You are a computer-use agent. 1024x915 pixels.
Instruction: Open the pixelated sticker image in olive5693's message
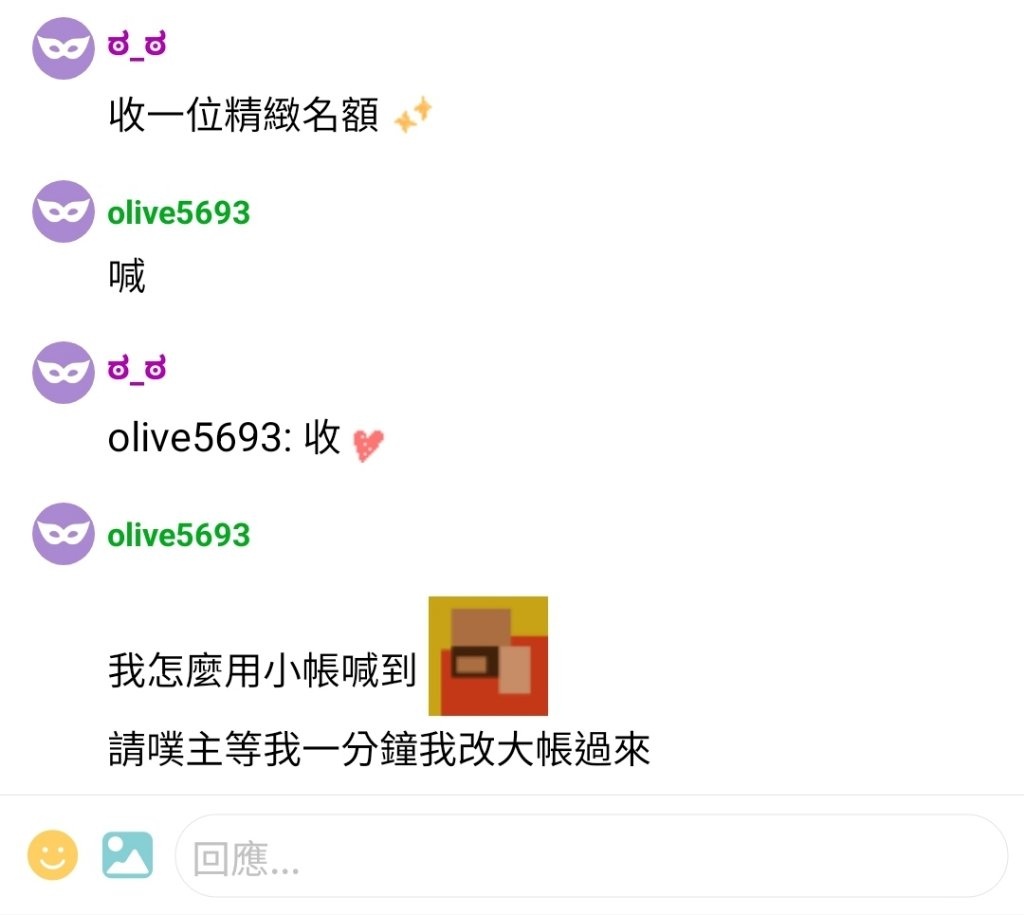[x=488, y=656]
